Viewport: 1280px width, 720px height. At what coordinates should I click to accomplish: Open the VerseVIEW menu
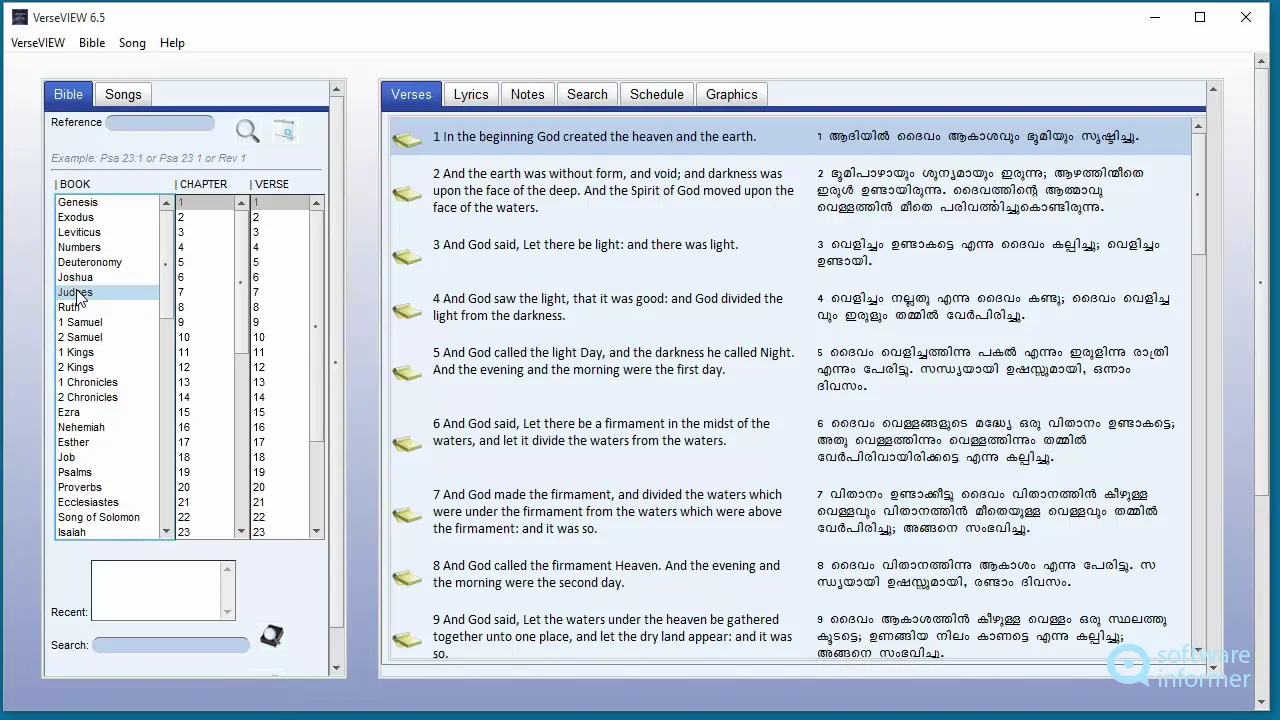click(x=38, y=43)
